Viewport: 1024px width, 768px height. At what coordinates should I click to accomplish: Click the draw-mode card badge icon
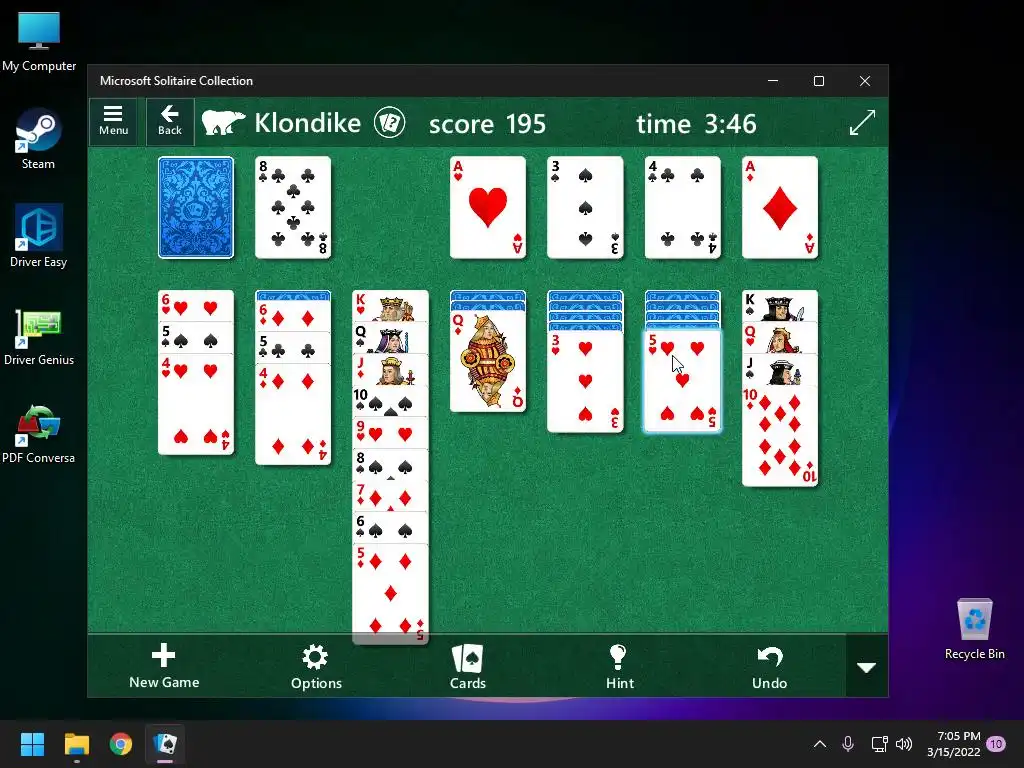coord(389,123)
